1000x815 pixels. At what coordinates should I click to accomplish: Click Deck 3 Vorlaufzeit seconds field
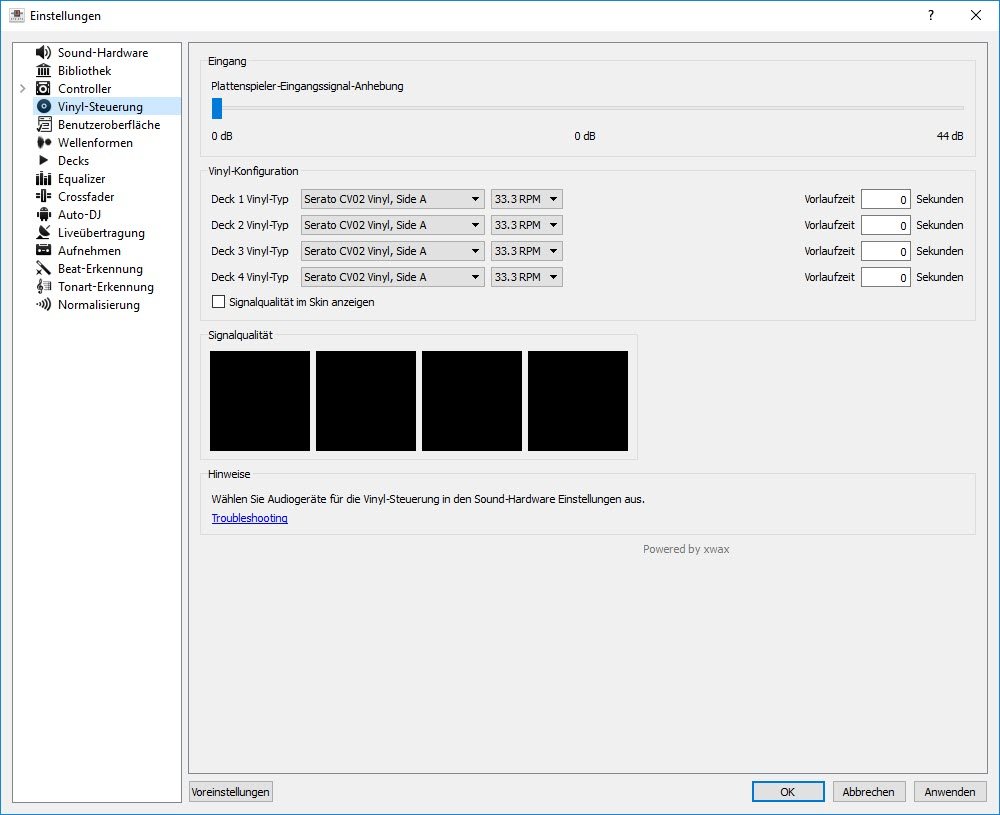(885, 251)
